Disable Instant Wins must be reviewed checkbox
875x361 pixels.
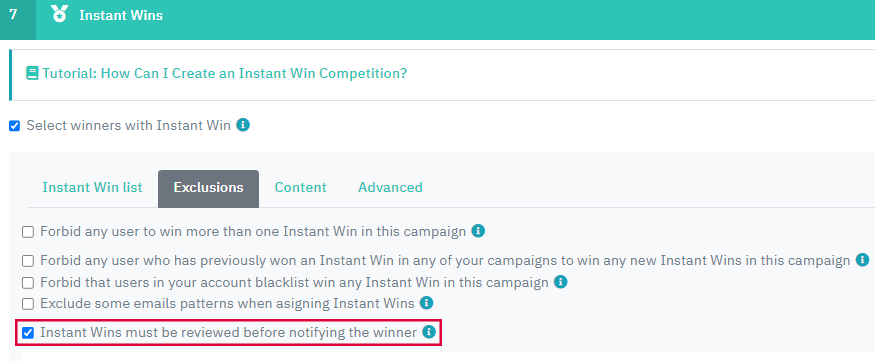click(28, 334)
